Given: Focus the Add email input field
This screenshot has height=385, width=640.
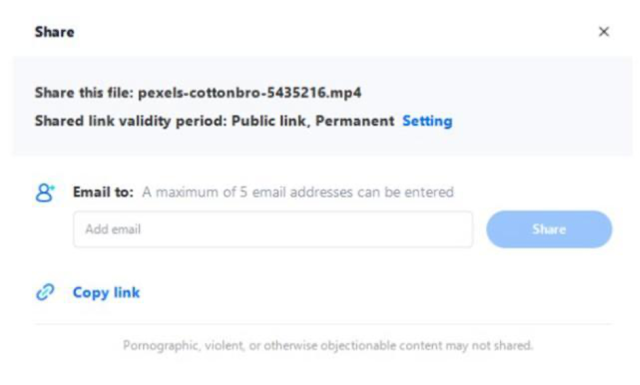Looking at the screenshot, I should pyautogui.click(x=273, y=229).
